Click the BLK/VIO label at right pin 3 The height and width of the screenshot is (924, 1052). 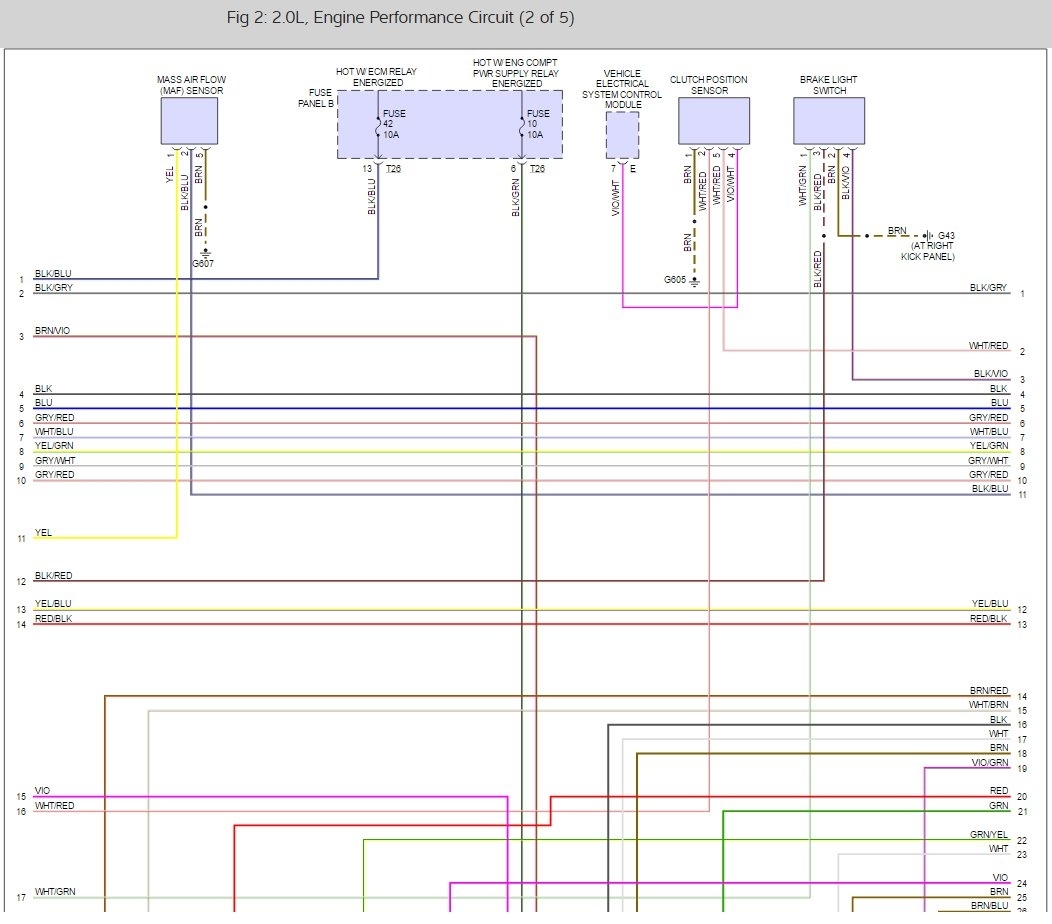(x=991, y=373)
